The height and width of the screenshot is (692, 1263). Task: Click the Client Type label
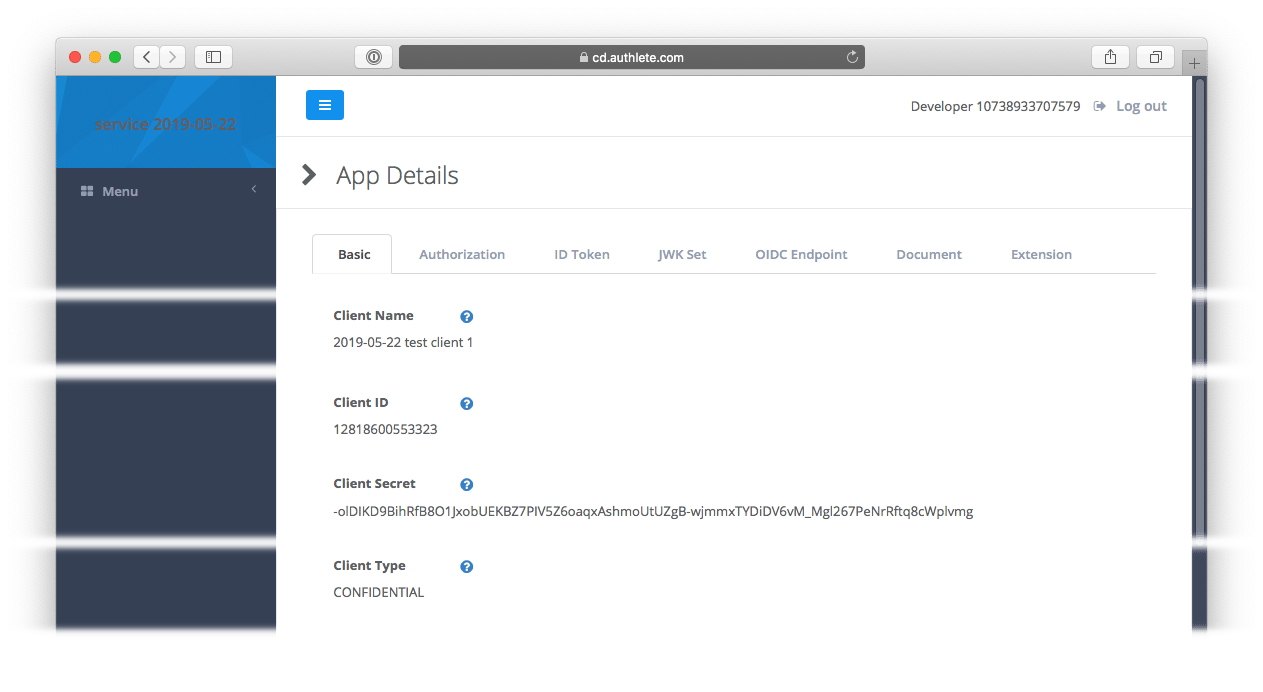click(x=369, y=565)
